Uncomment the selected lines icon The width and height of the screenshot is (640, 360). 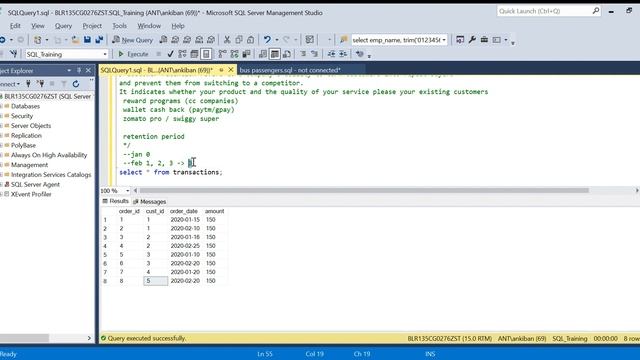click(314, 54)
